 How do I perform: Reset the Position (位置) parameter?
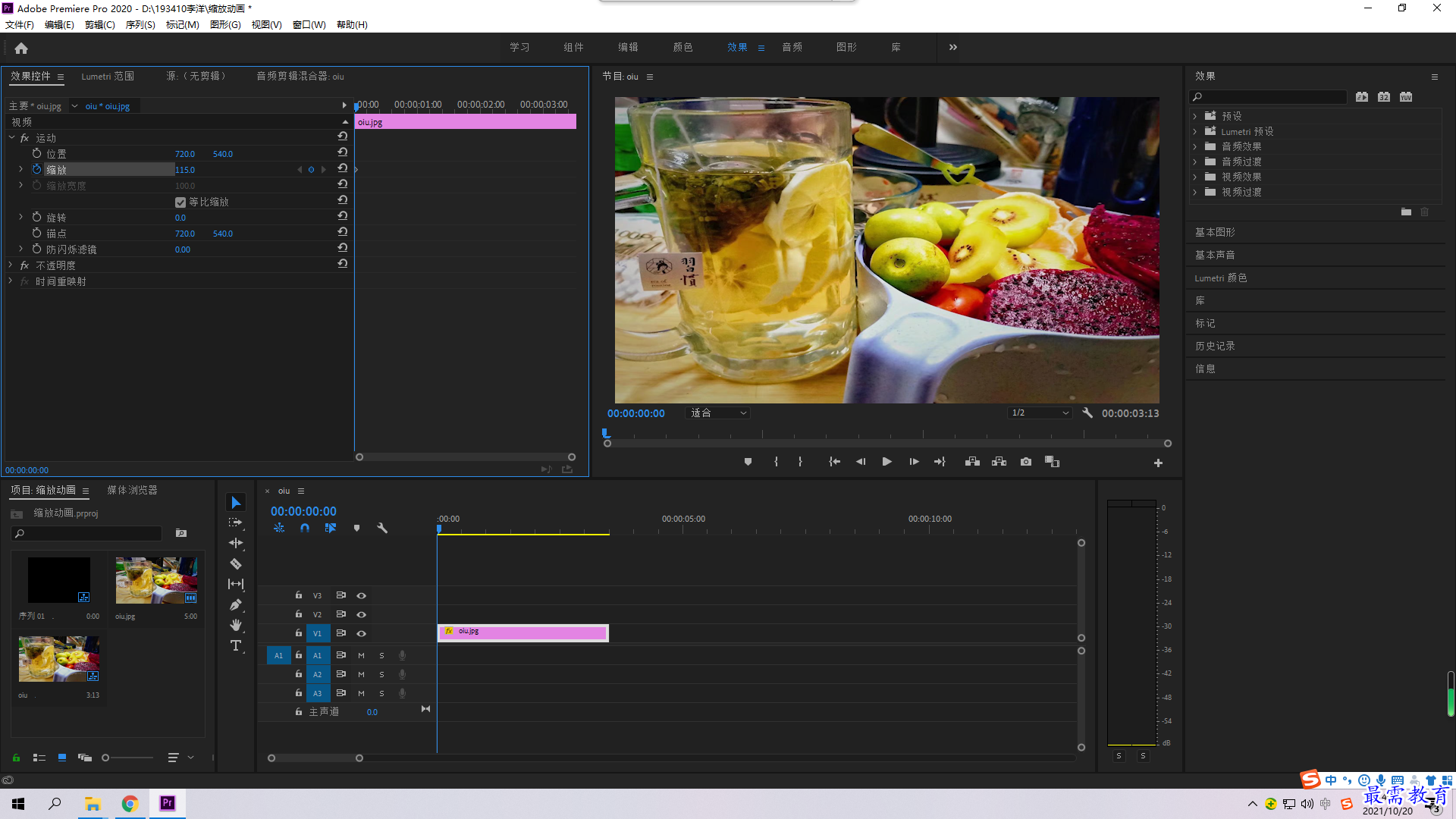click(x=343, y=153)
